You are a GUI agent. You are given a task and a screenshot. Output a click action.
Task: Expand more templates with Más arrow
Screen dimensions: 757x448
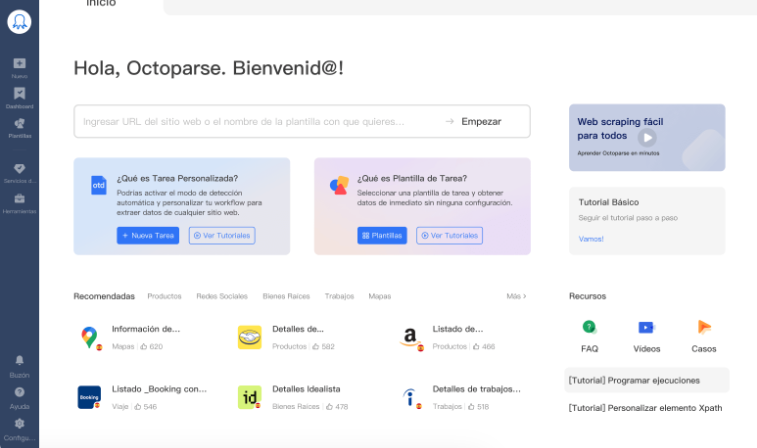(x=516, y=296)
